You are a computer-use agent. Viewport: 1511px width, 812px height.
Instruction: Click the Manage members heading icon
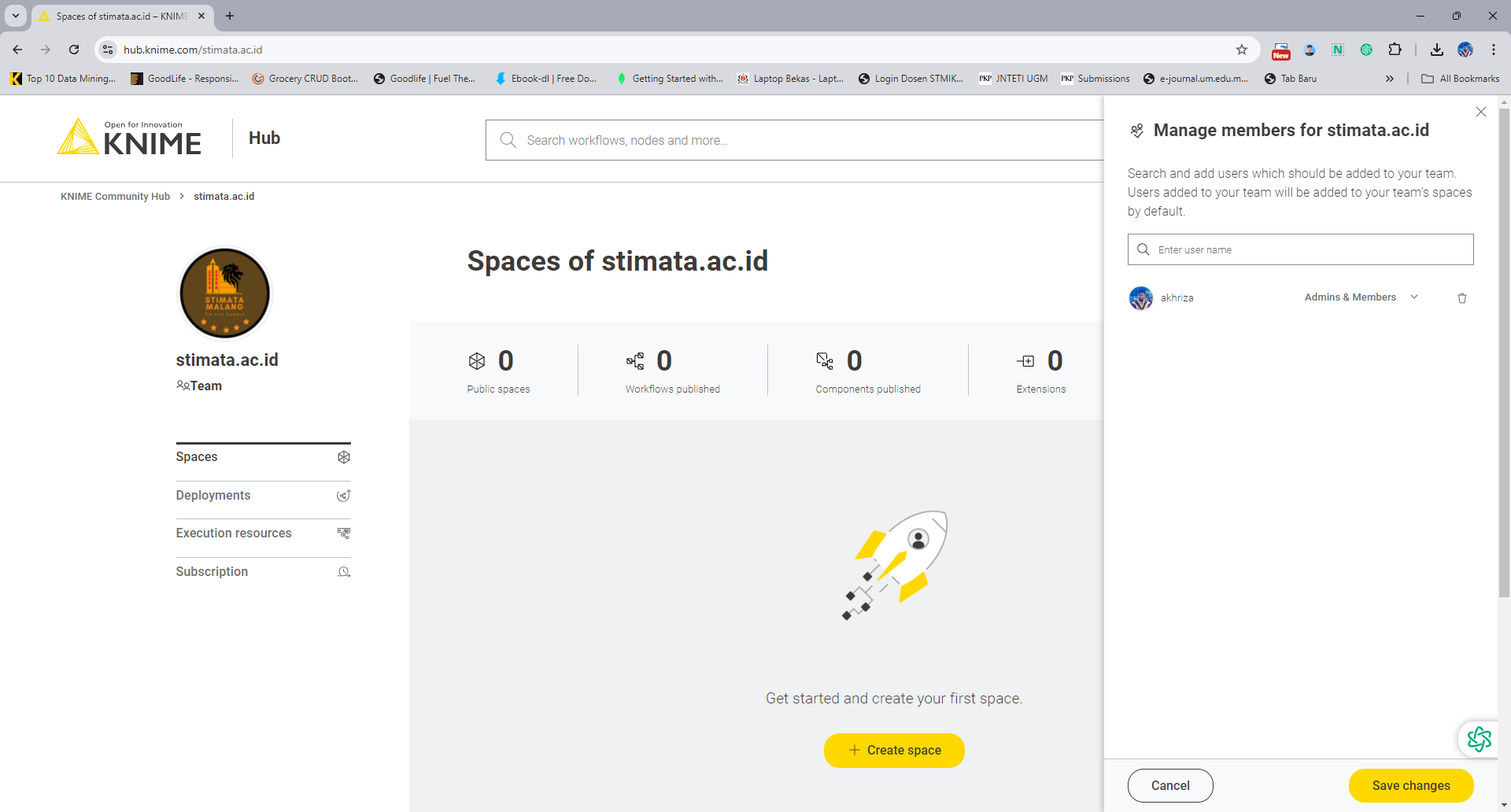click(x=1137, y=131)
